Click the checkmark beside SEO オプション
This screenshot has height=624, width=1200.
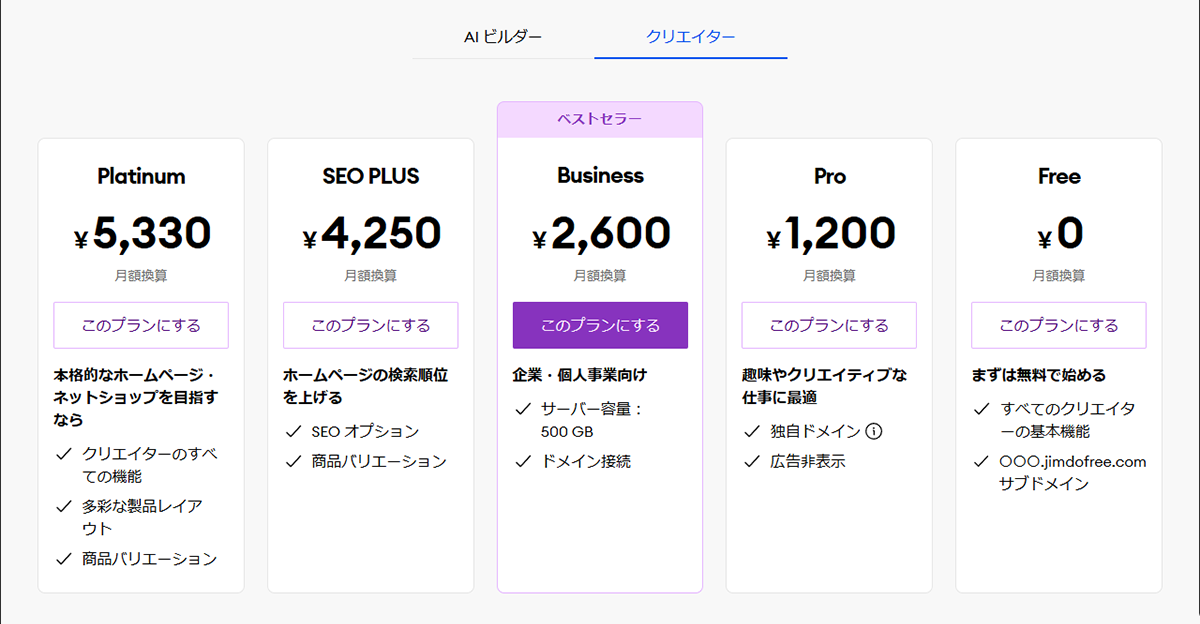[x=294, y=431]
